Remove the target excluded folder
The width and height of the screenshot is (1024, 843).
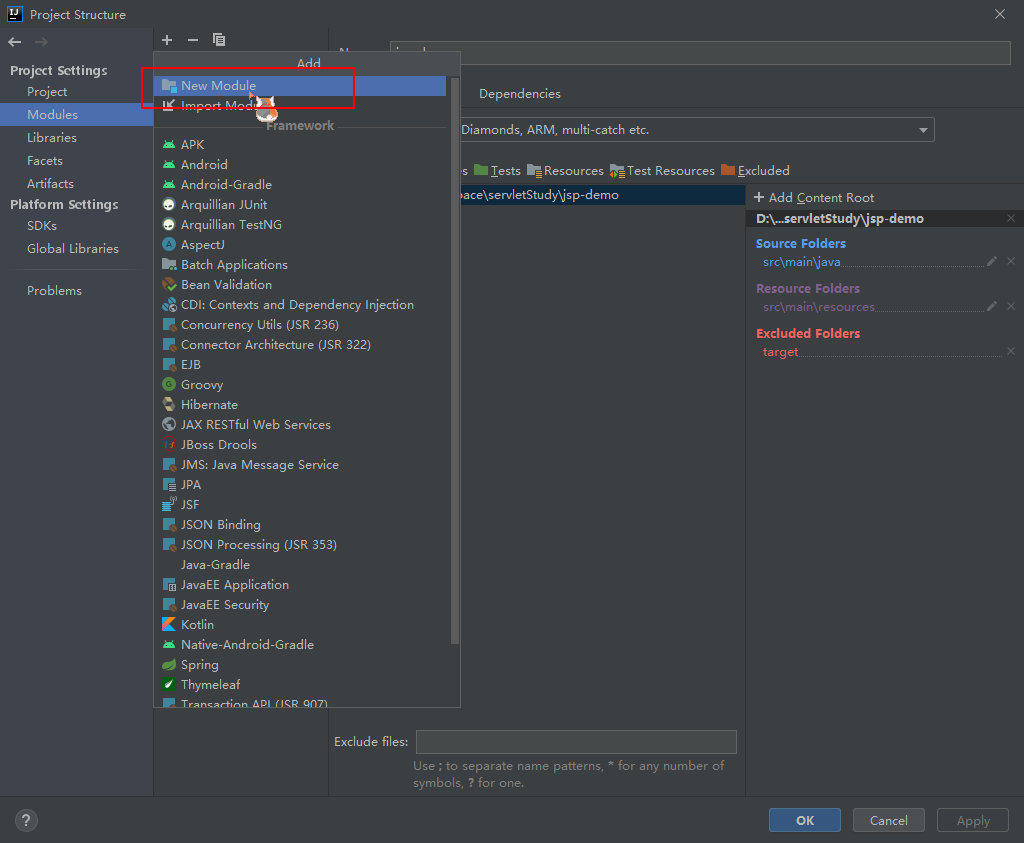click(x=1011, y=351)
